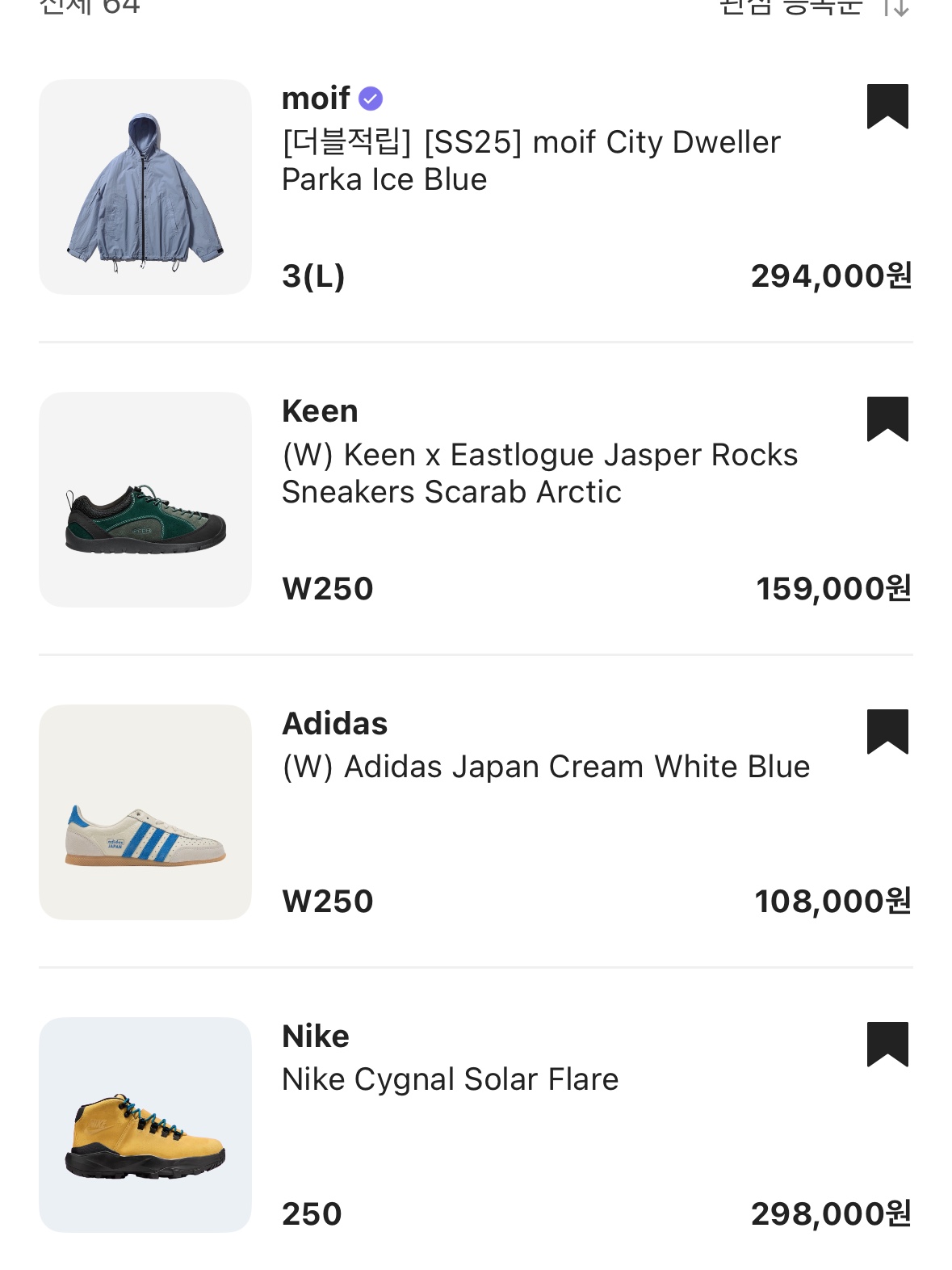Tap the moif verified badge icon

click(x=371, y=99)
